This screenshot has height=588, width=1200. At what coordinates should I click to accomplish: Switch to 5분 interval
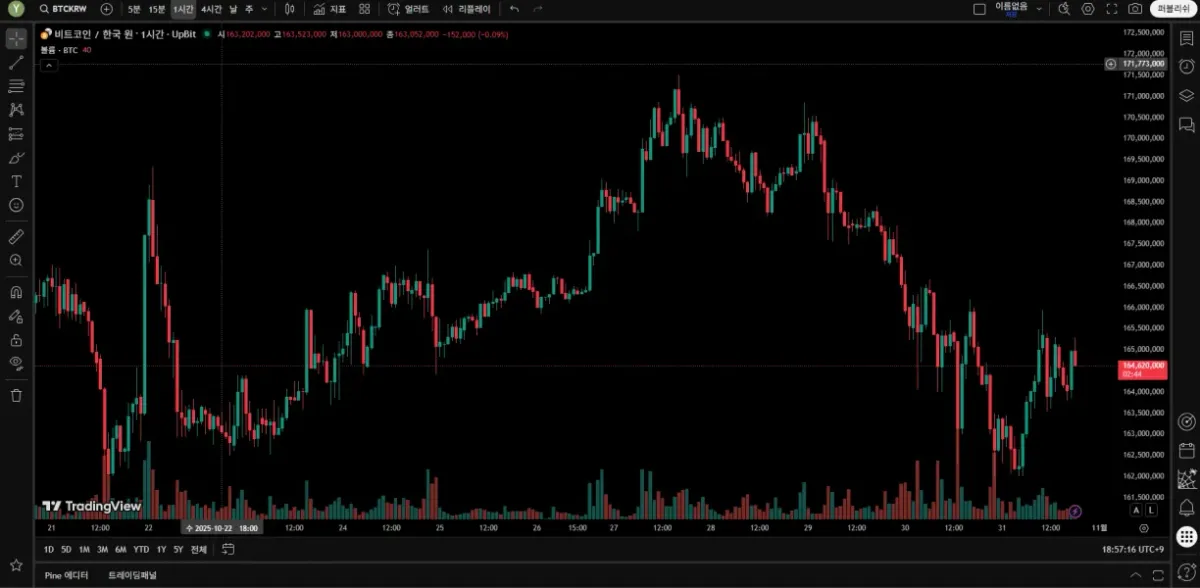pos(134,9)
